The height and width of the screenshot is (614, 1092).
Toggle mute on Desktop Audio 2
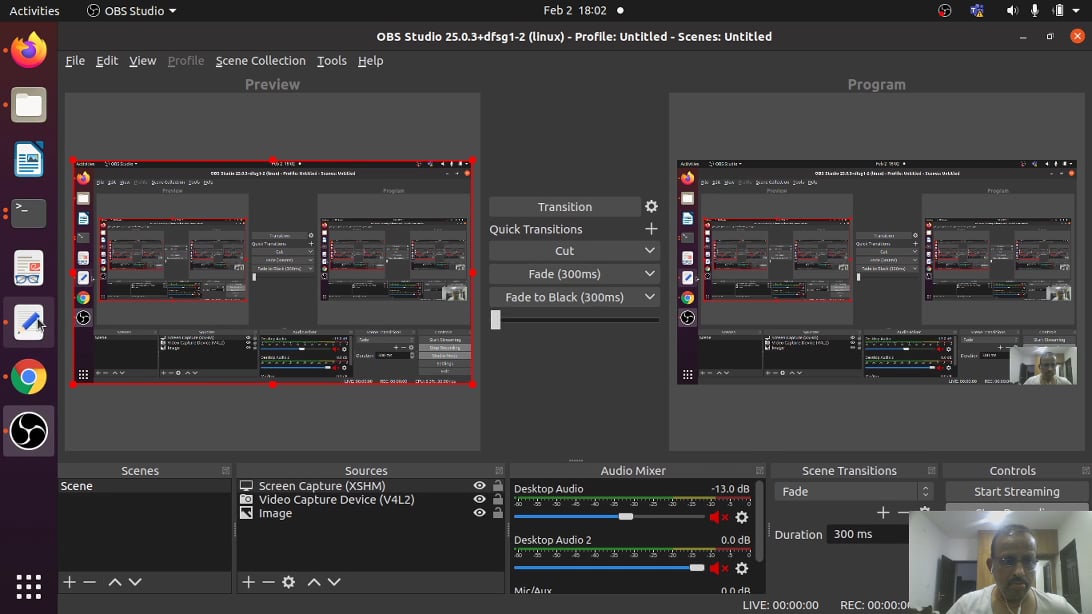click(718, 569)
